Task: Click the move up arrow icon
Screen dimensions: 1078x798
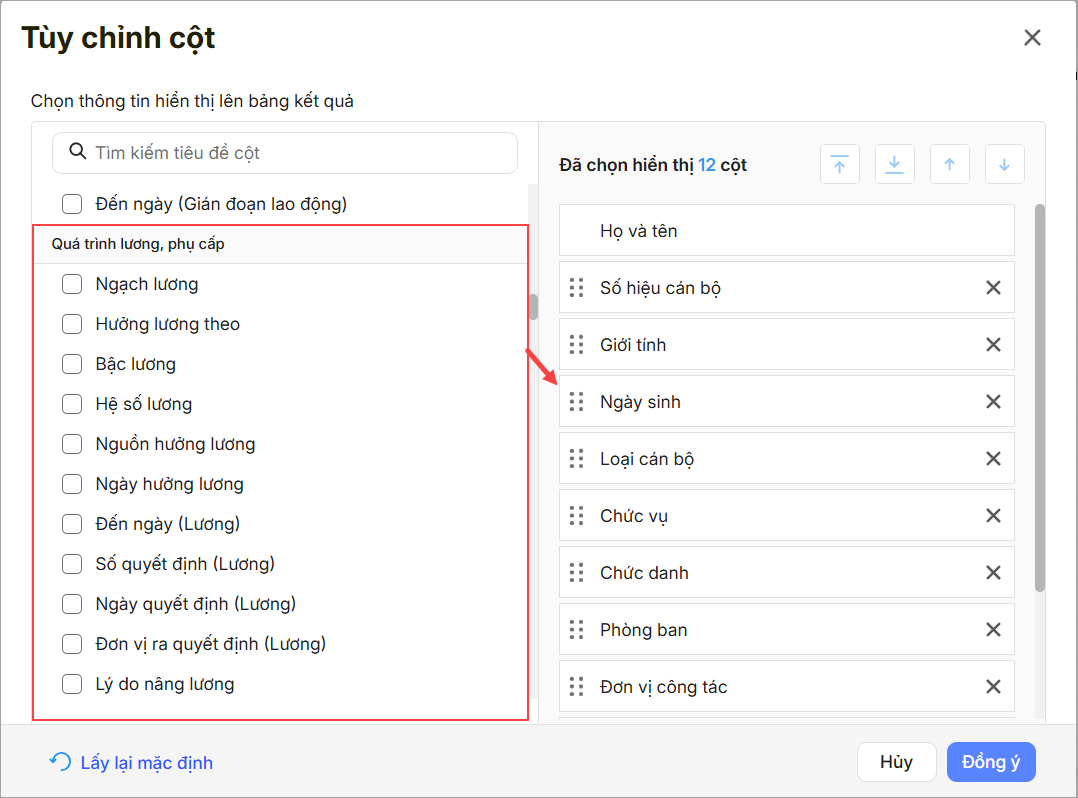Action: point(949,165)
